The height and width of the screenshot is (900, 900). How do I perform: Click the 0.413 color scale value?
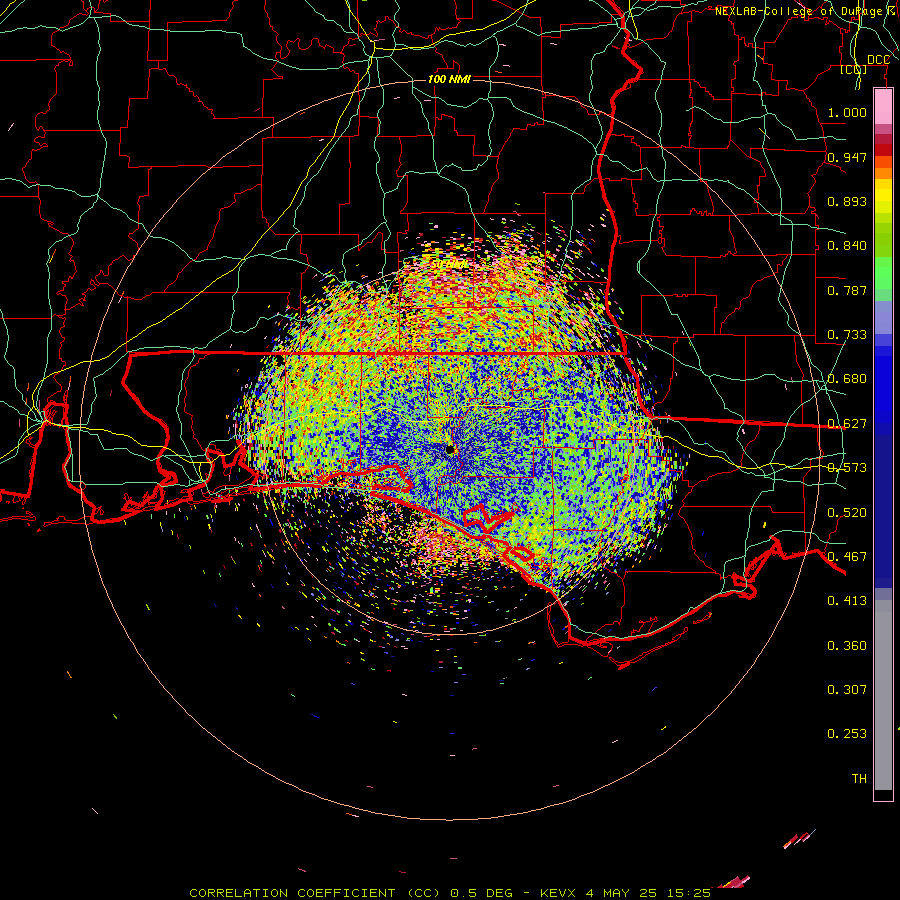coord(847,601)
